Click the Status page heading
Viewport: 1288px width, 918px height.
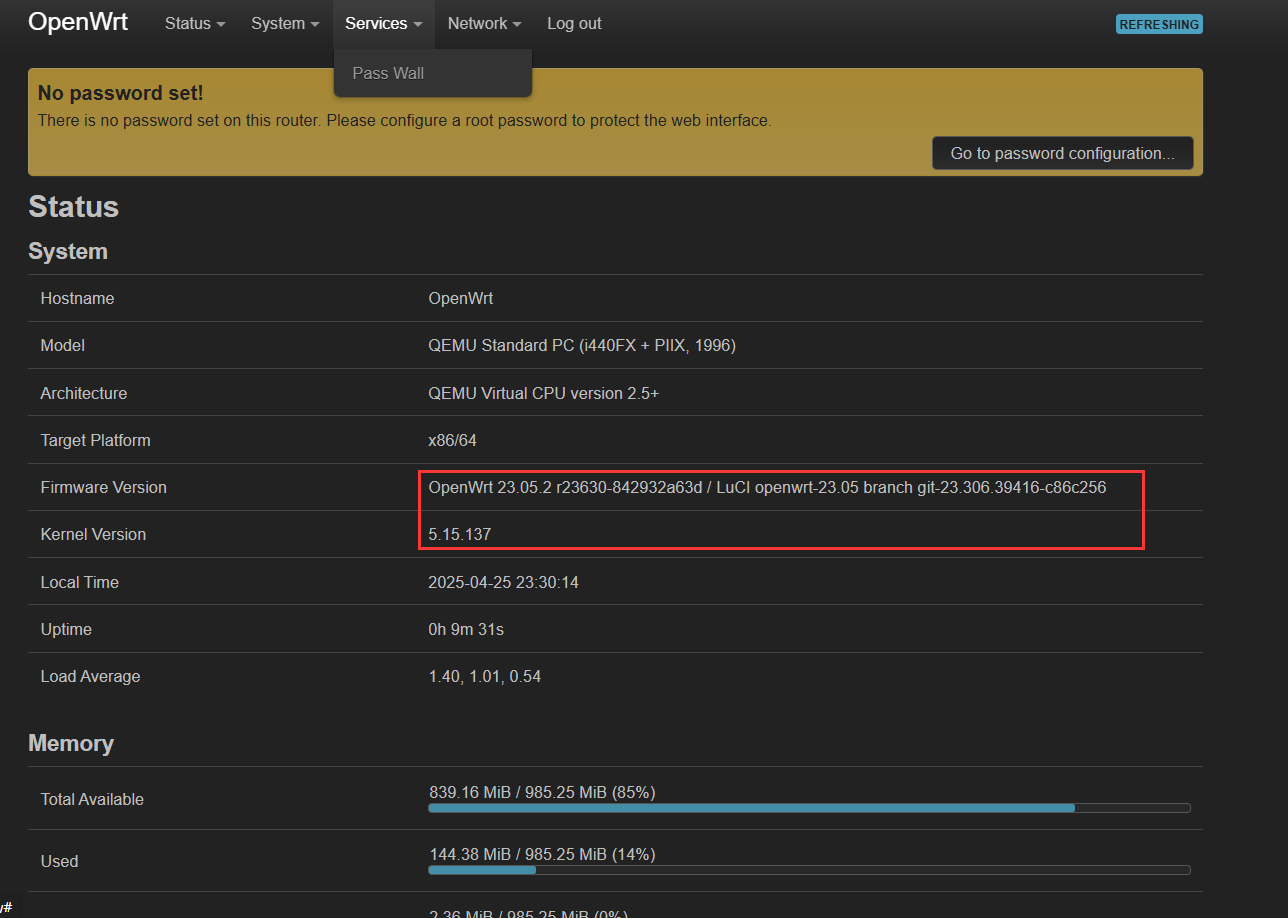point(74,207)
